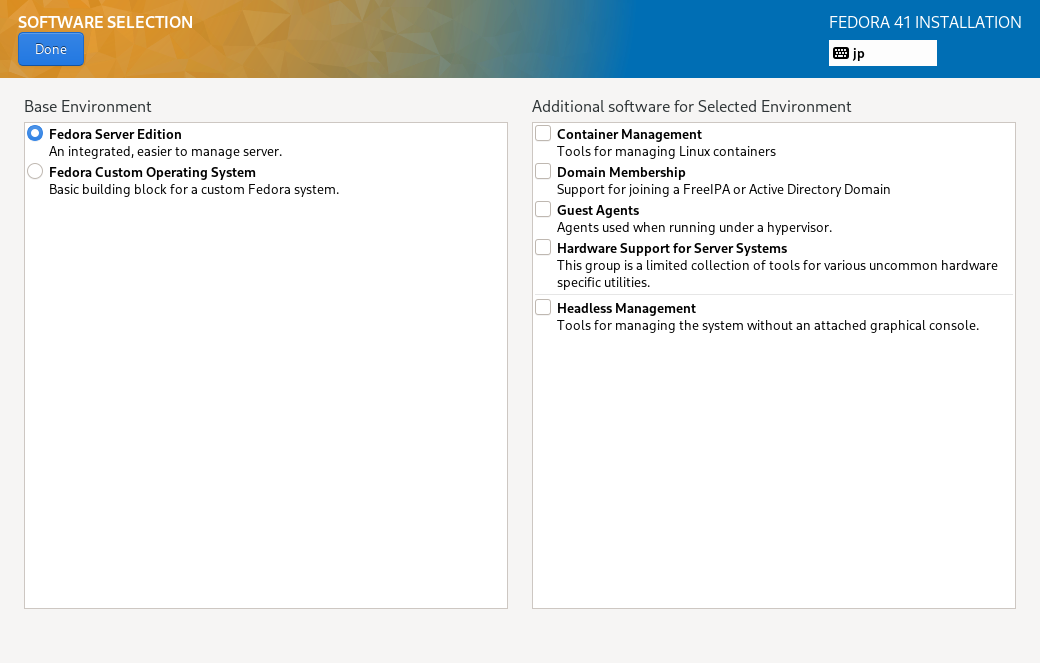
Task: Click 'Agents used when running under a hypervisor.'
Action: (x=694, y=227)
